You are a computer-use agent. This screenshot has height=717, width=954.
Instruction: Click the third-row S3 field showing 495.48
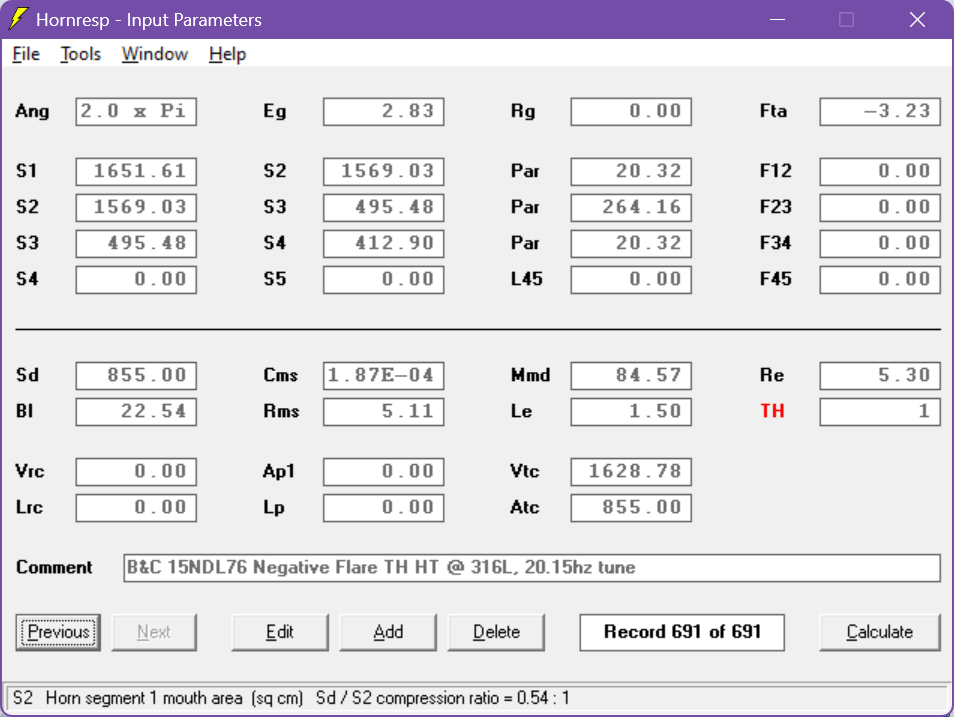136,243
